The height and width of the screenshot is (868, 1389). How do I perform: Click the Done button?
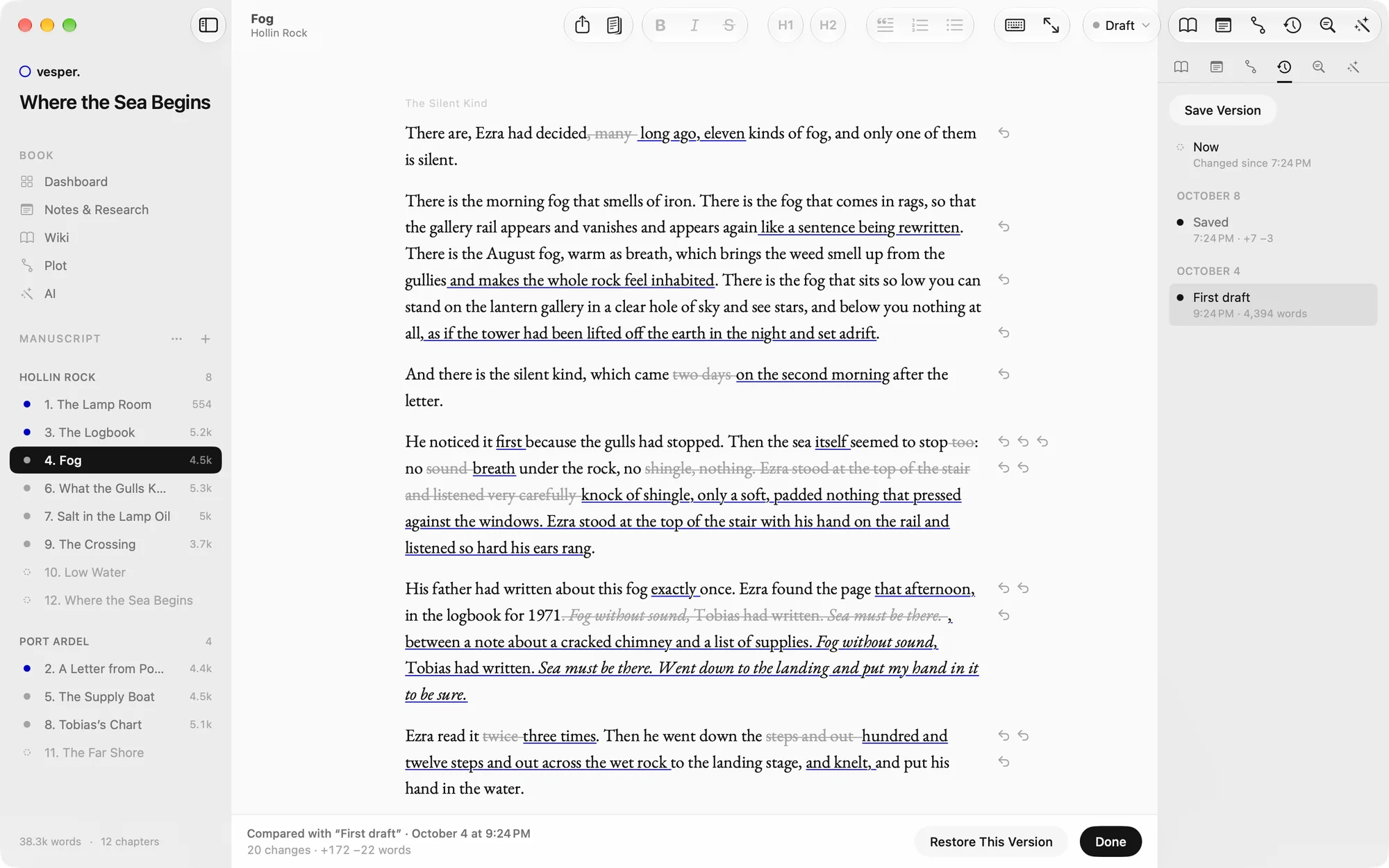coord(1110,842)
